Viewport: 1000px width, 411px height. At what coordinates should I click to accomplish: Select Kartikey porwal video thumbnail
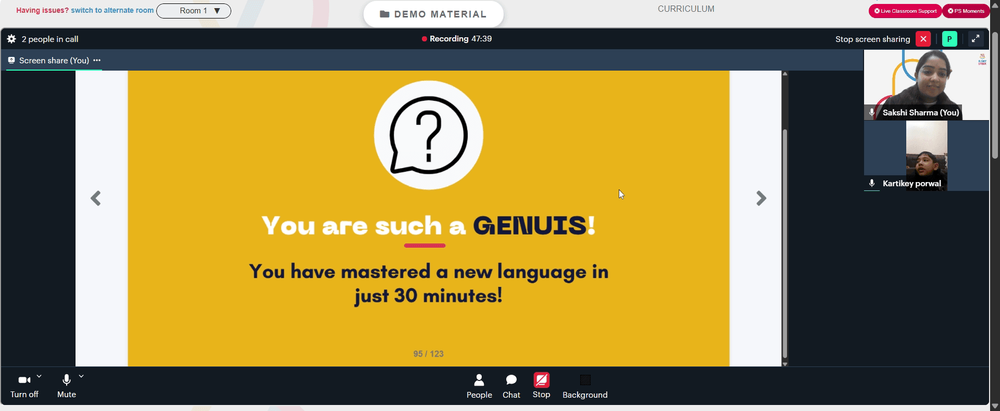pos(926,156)
